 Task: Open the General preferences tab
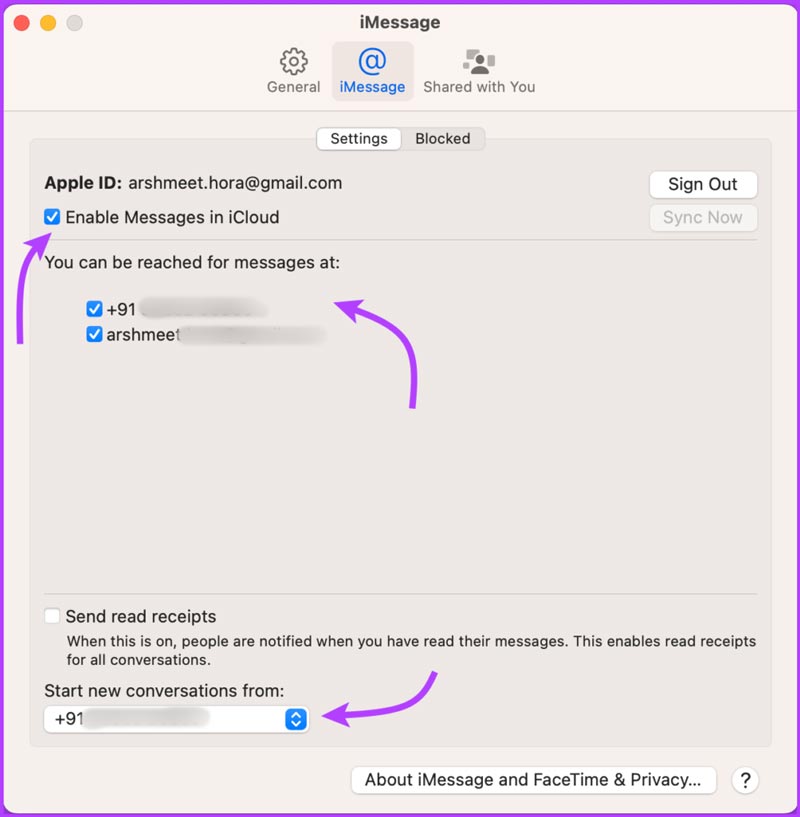coord(293,71)
